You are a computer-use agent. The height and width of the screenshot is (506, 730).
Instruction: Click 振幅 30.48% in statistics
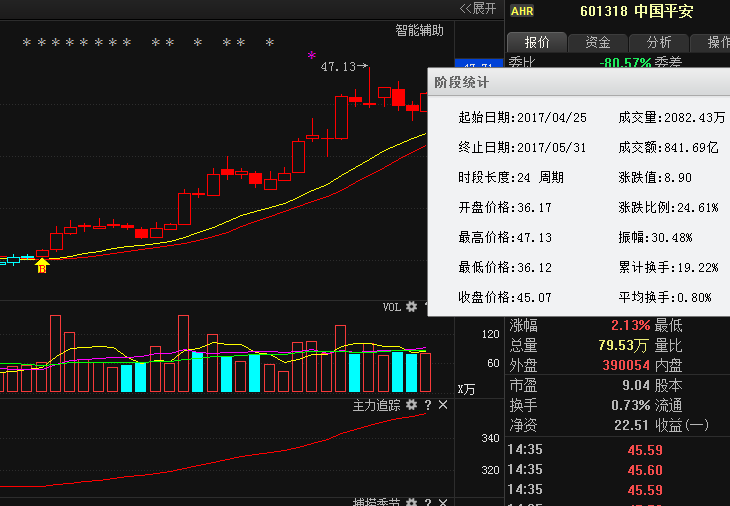point(656,237)
